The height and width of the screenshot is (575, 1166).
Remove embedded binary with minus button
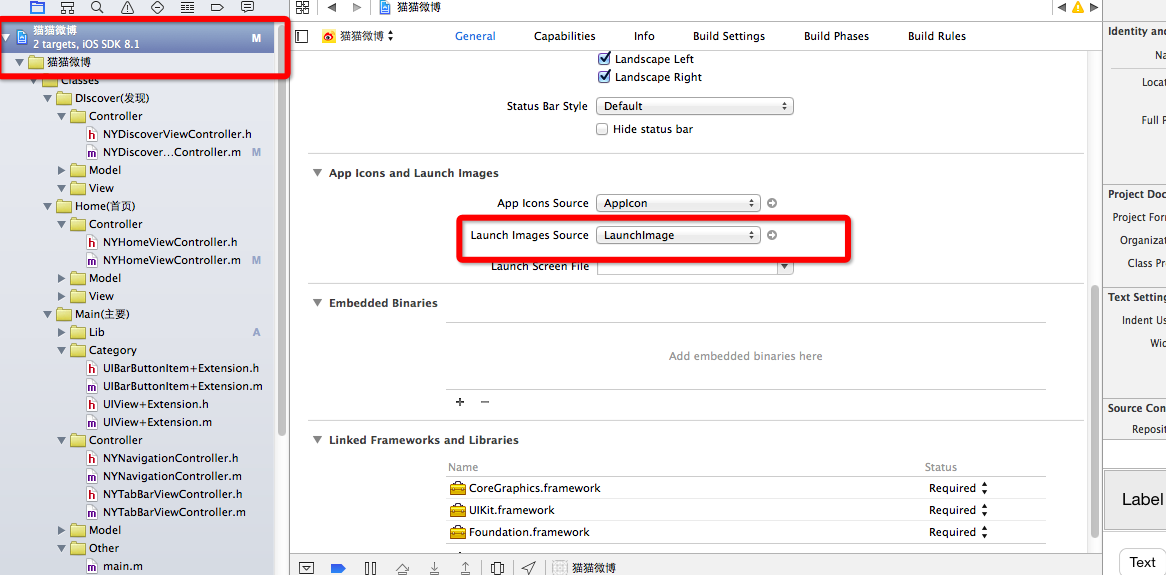tap(485, 402)
